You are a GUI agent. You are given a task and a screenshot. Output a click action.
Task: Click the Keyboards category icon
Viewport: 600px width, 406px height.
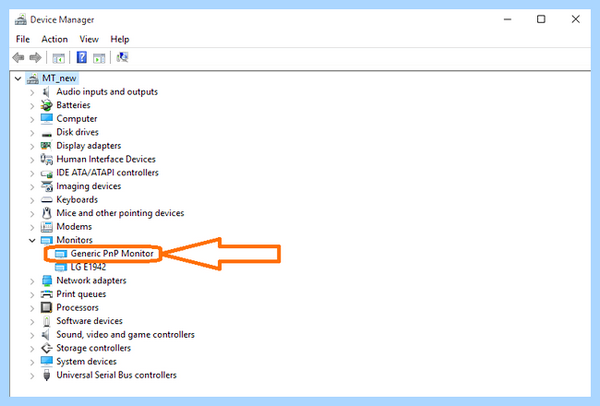47,200
